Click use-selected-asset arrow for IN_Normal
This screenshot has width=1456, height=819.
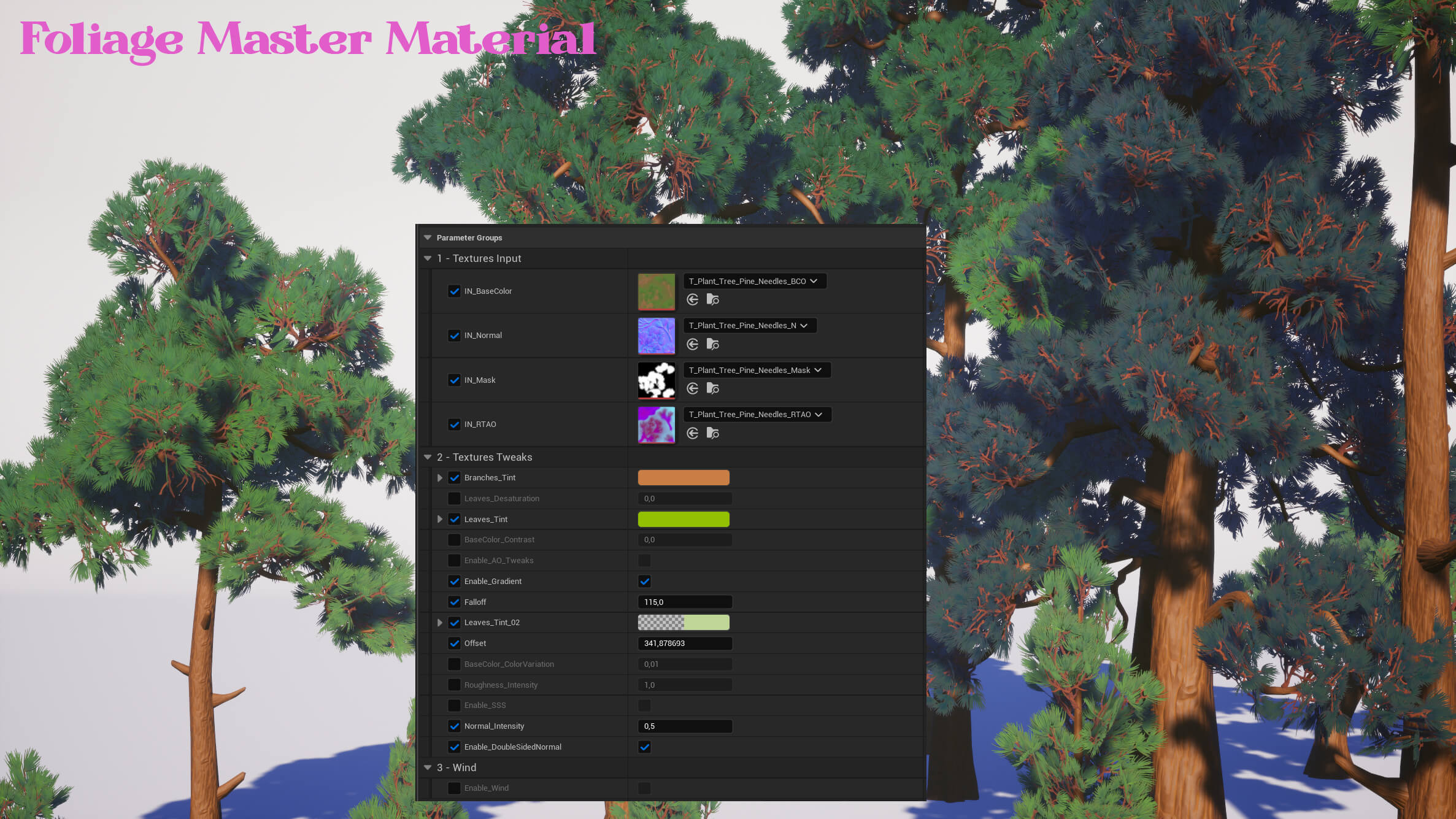tap(693, 344)
